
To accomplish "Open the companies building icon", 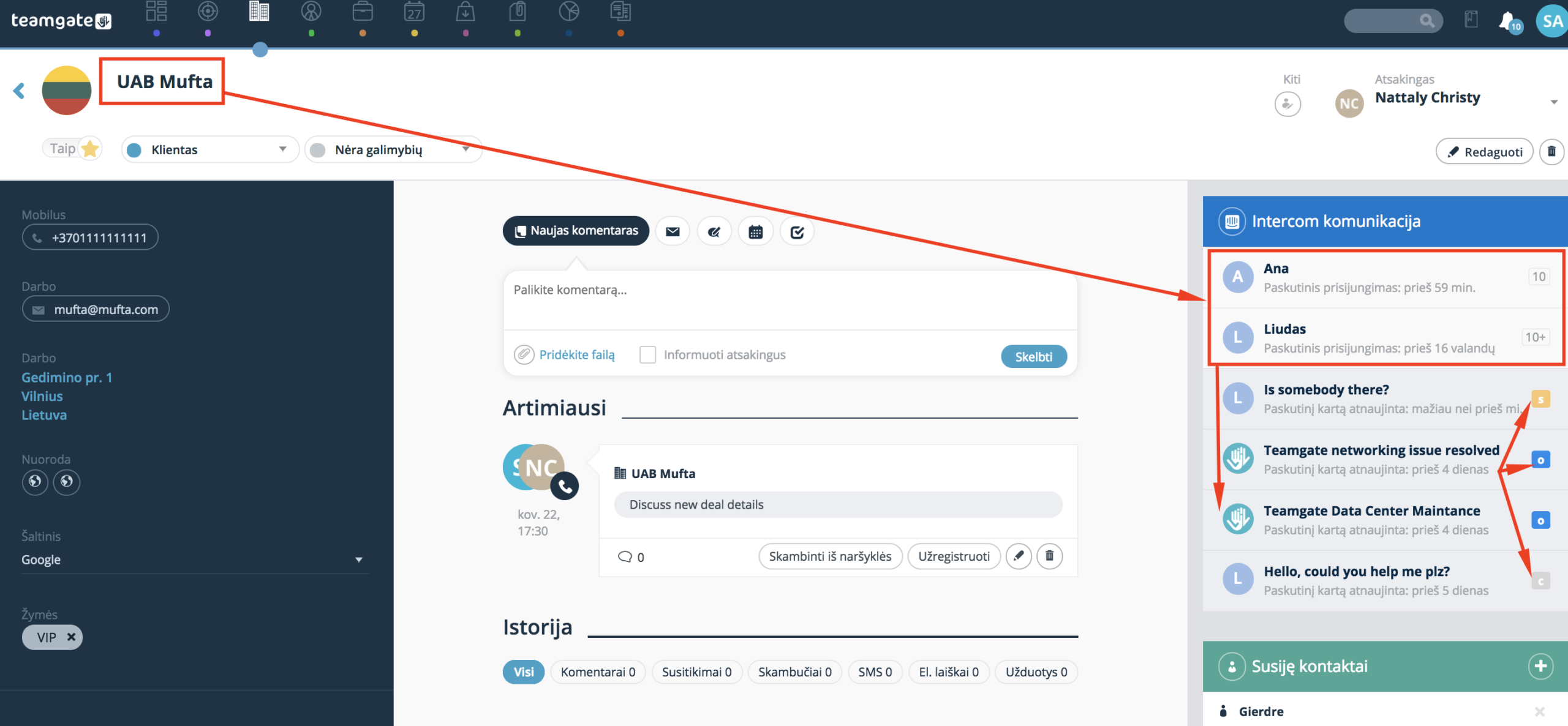I will pos(259,12).
